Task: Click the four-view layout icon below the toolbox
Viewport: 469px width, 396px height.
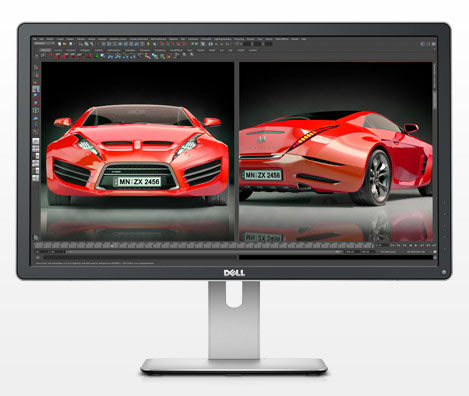Action: coord(36,148)
